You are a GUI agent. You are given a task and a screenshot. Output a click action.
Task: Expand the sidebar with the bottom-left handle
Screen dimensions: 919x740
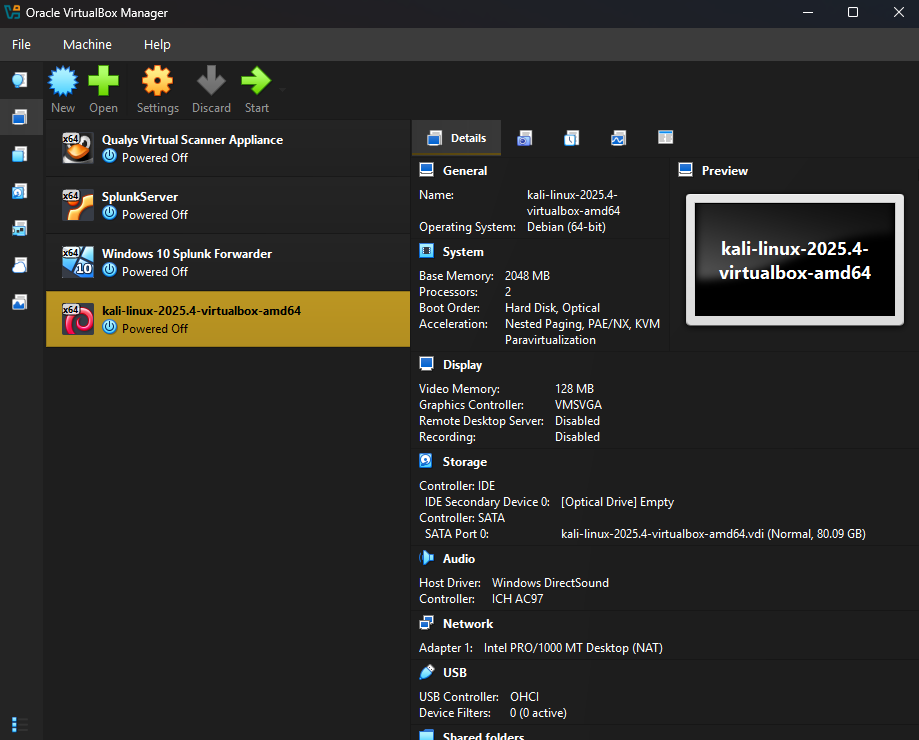click(14, 723)
